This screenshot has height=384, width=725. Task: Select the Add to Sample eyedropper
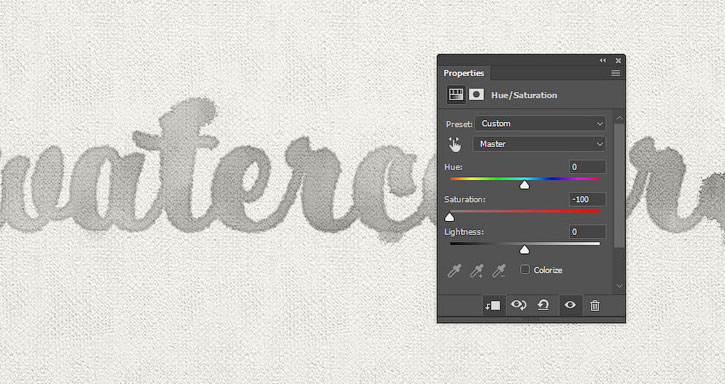click(476, 271)
